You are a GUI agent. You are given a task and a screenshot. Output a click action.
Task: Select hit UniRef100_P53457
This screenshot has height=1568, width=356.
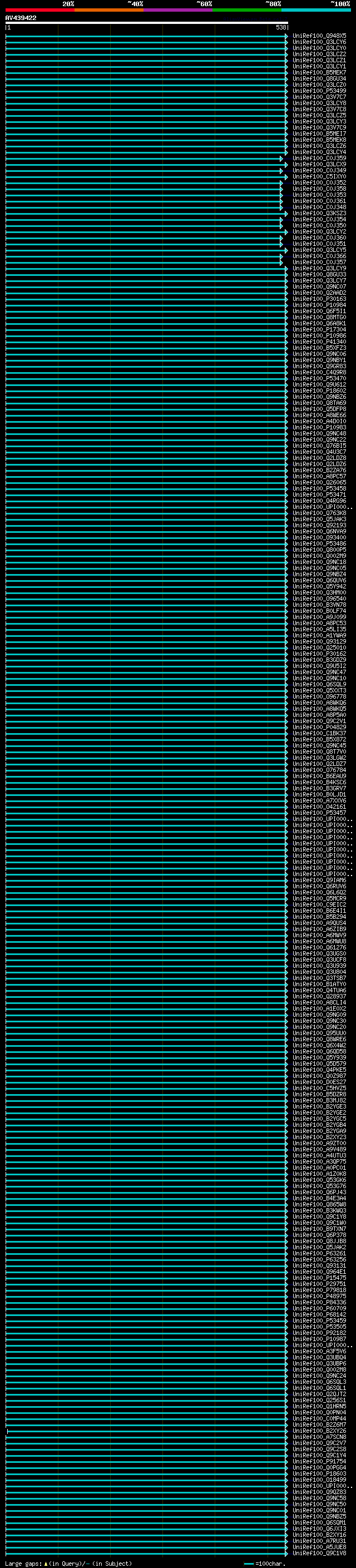319,813
